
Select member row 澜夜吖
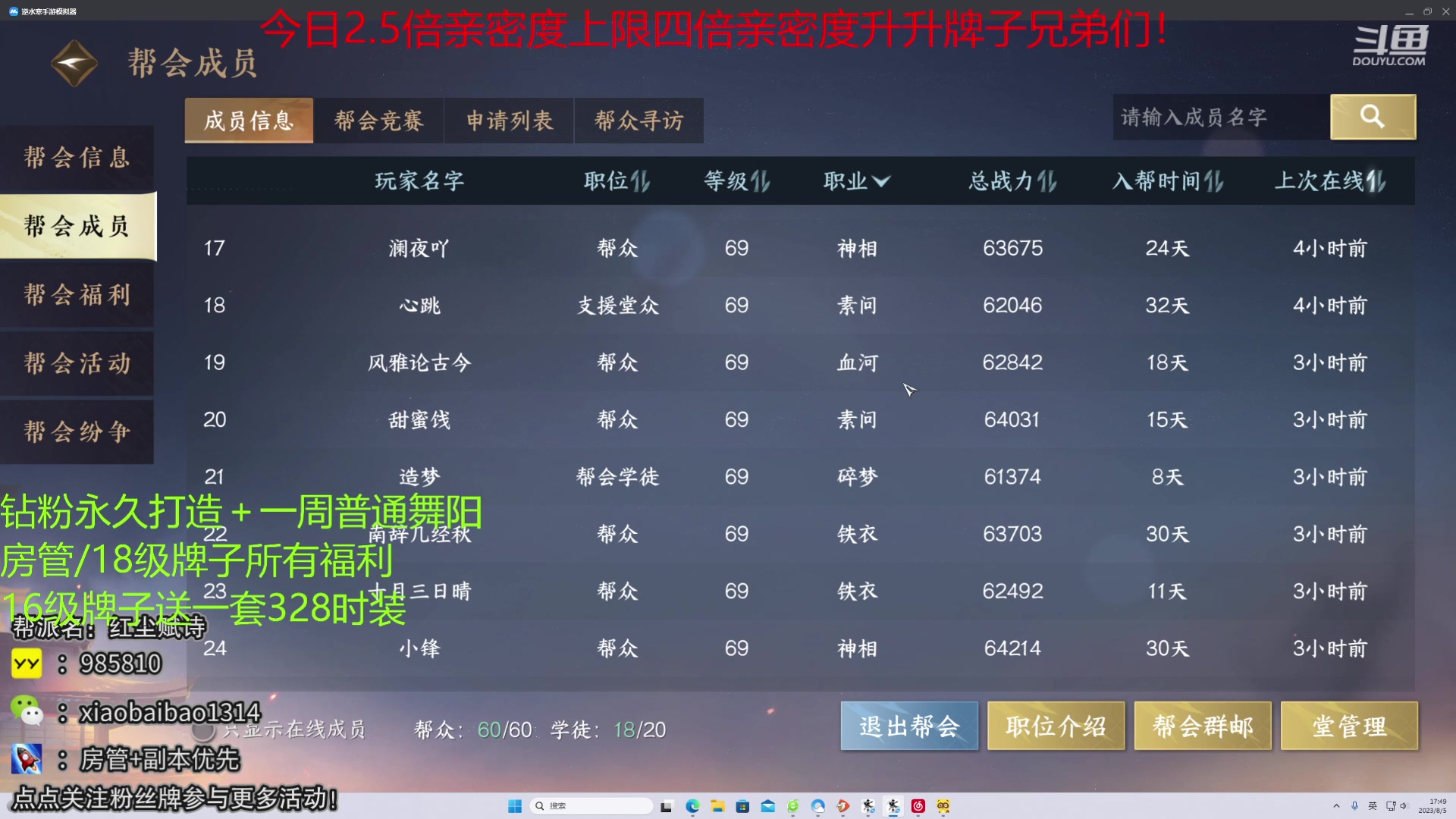[800, 248]
